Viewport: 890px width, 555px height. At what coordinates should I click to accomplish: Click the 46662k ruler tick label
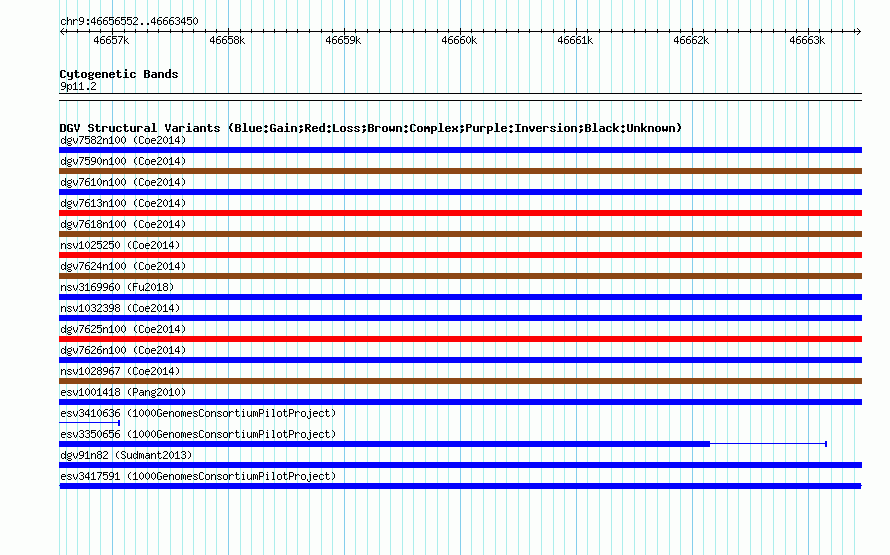point(691,40)
